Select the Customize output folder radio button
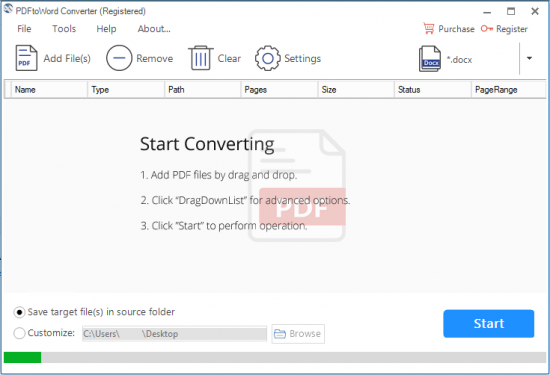The height and width of the screenshot is (375, 550). [x=19, y=333]
